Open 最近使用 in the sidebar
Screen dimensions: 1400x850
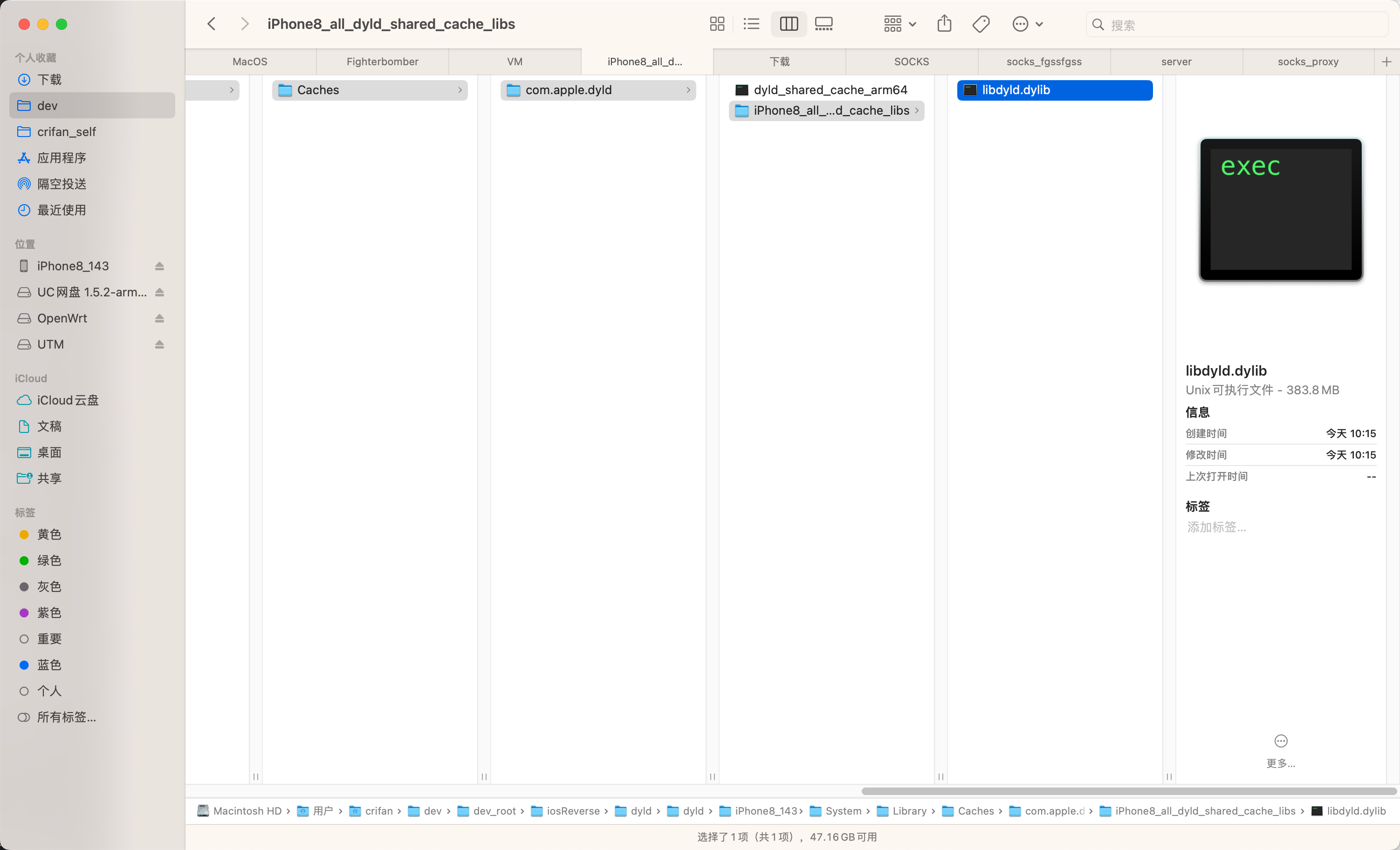pos(92,210)
